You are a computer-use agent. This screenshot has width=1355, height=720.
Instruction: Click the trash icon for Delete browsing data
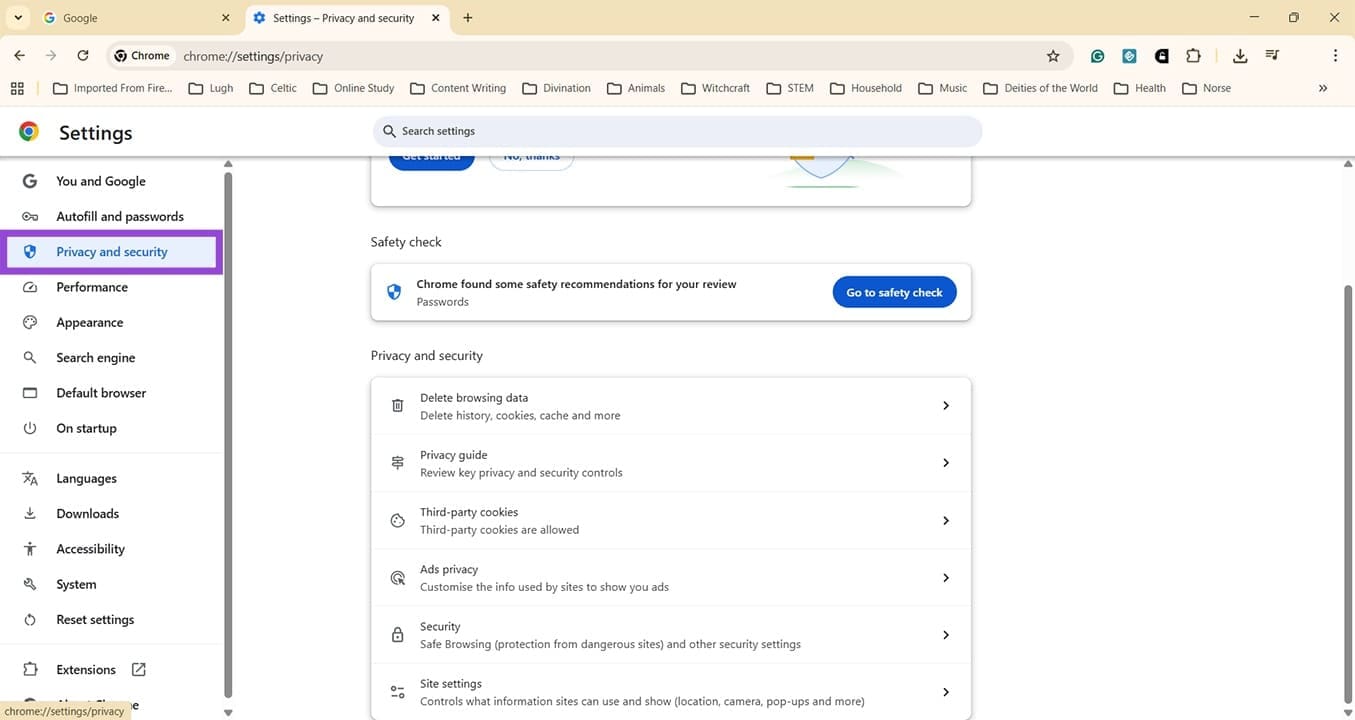[397, 405]
